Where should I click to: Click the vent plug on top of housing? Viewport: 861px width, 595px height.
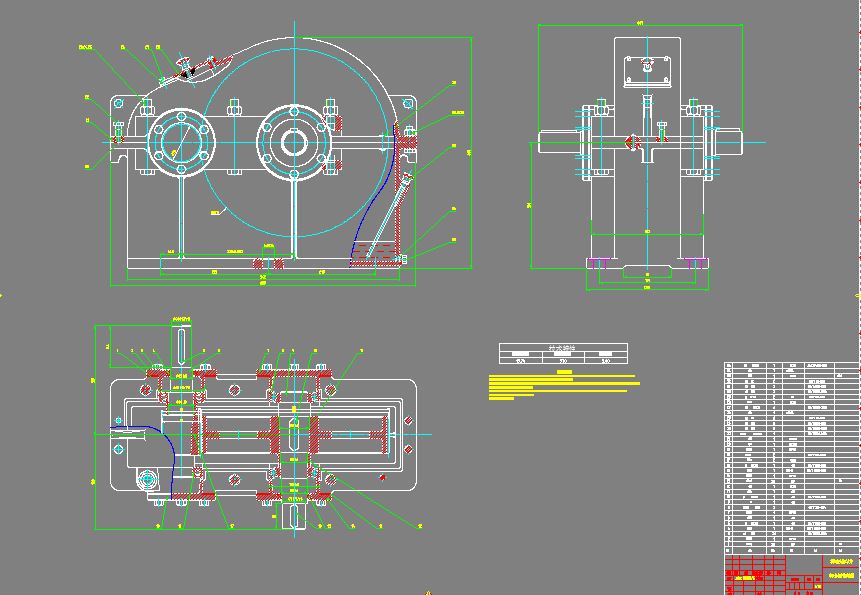(x=185, y=66)
